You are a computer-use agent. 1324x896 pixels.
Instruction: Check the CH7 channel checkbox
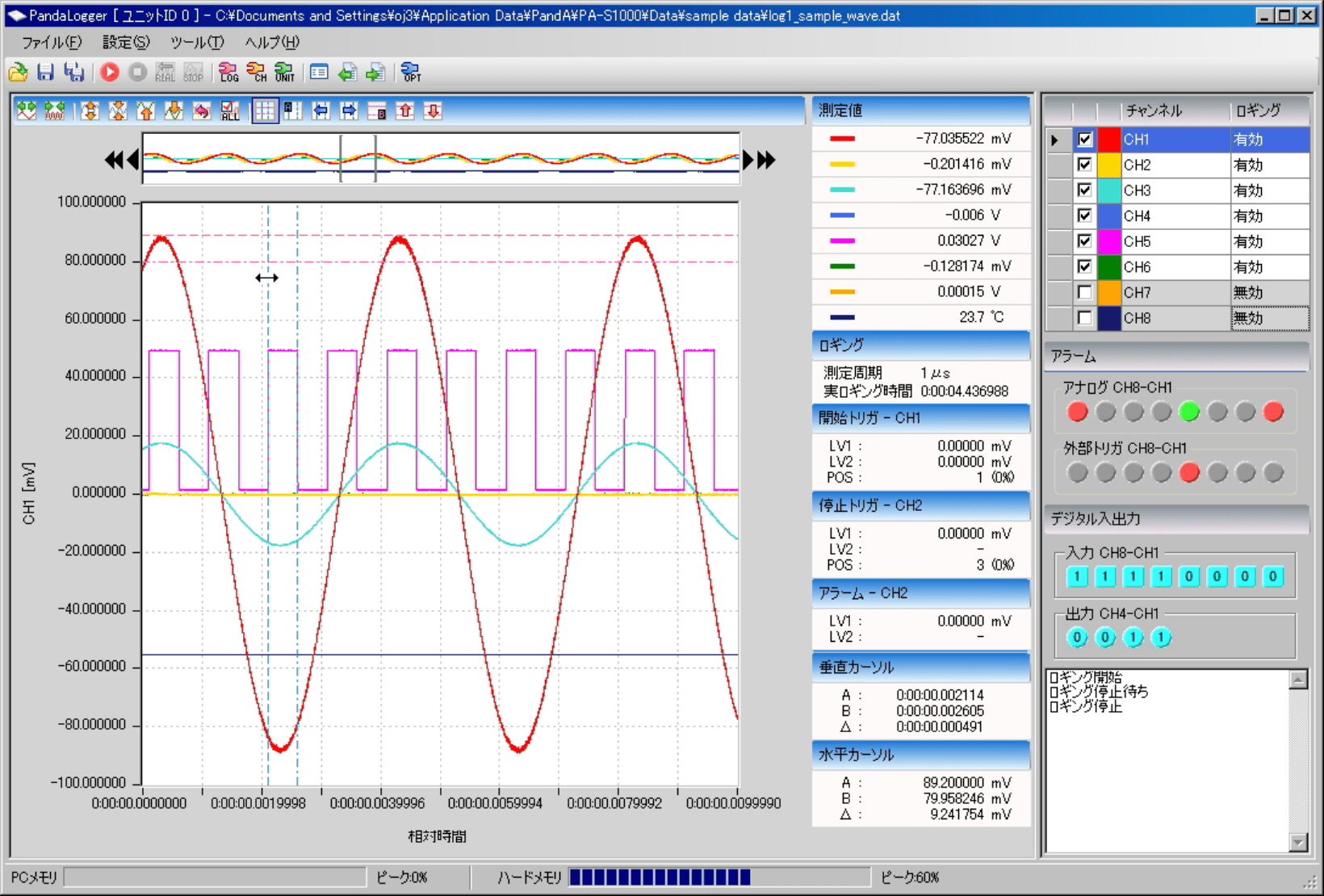(1085, 292)
